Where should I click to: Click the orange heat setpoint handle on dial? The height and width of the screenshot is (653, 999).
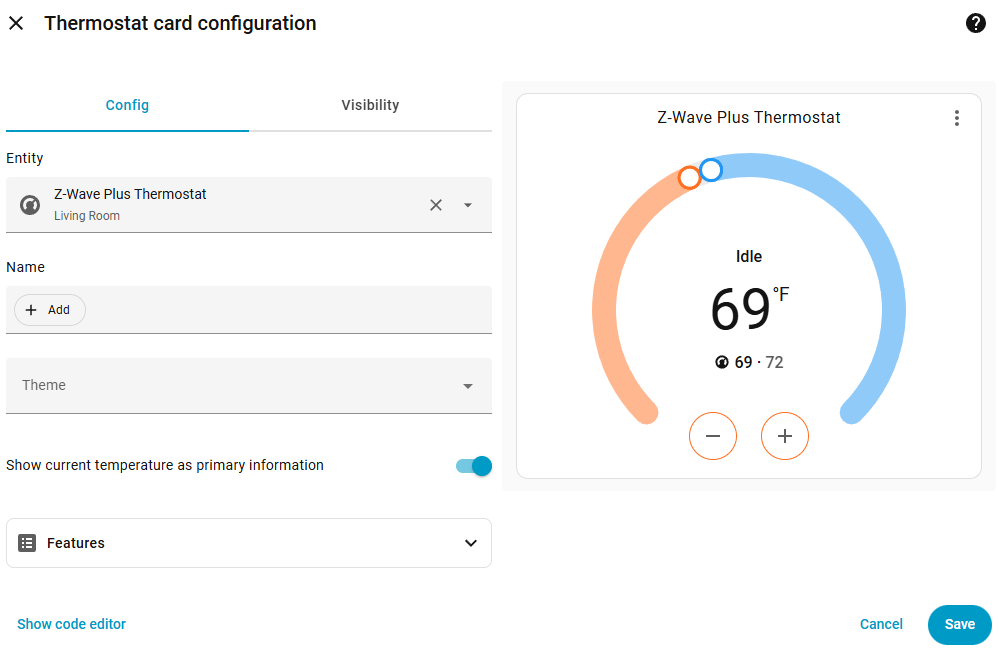[x=689, y=178]
